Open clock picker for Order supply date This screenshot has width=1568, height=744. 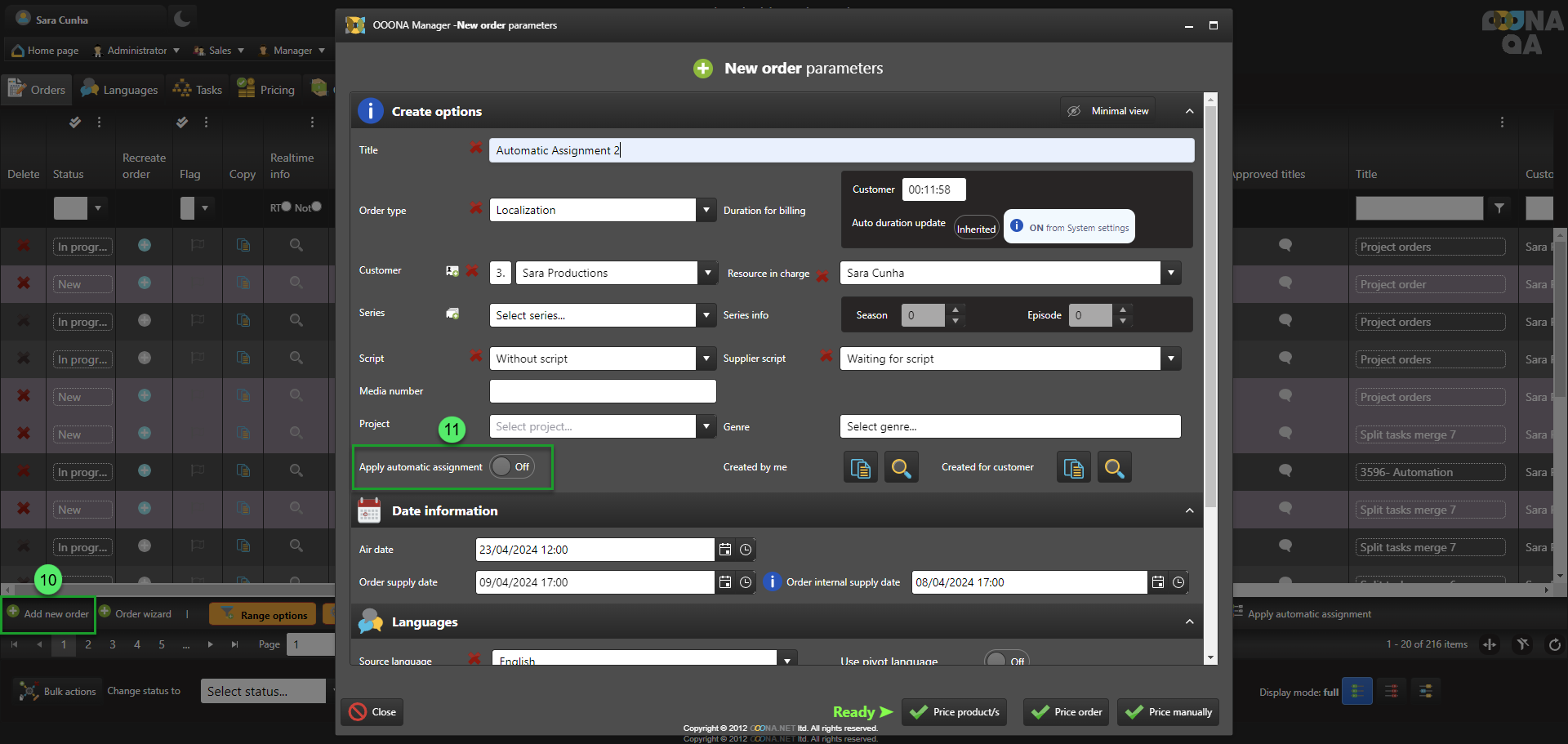pyautogui.click(x=746, y=582)
